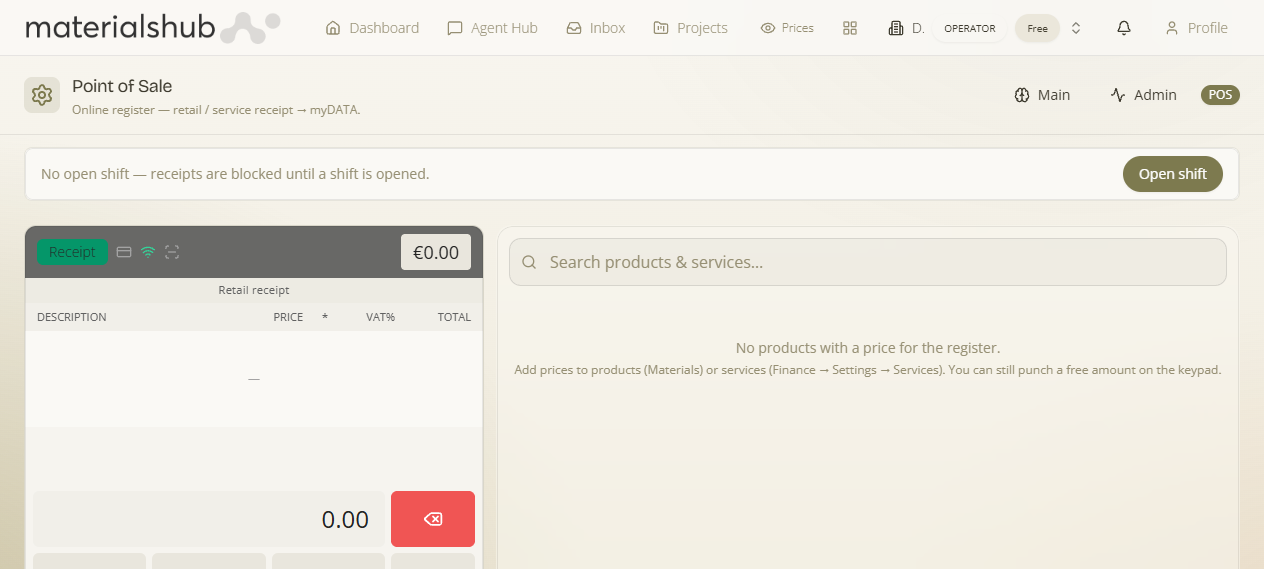Open the Free plan badge dropdown
The height and width of the screenshot is (569, 1264).
(1037, 28)
